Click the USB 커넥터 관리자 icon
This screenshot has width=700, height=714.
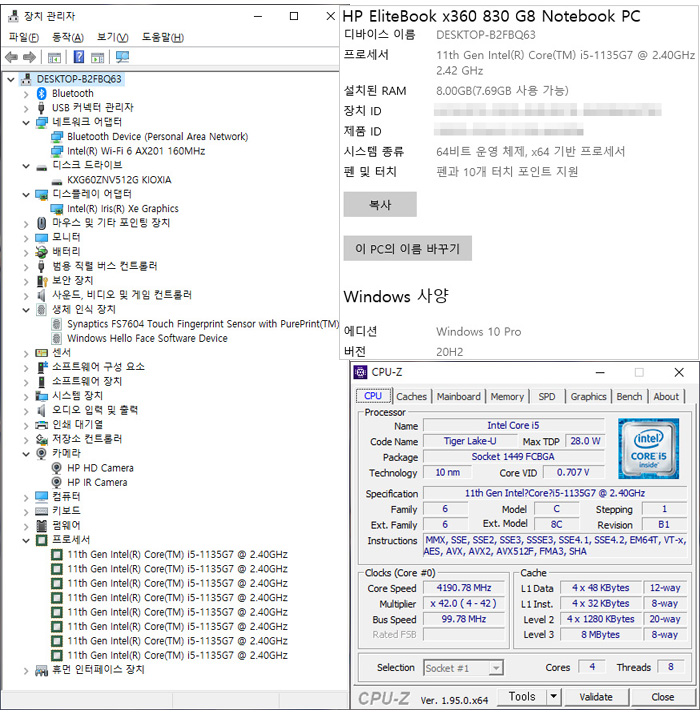point(41,108)
